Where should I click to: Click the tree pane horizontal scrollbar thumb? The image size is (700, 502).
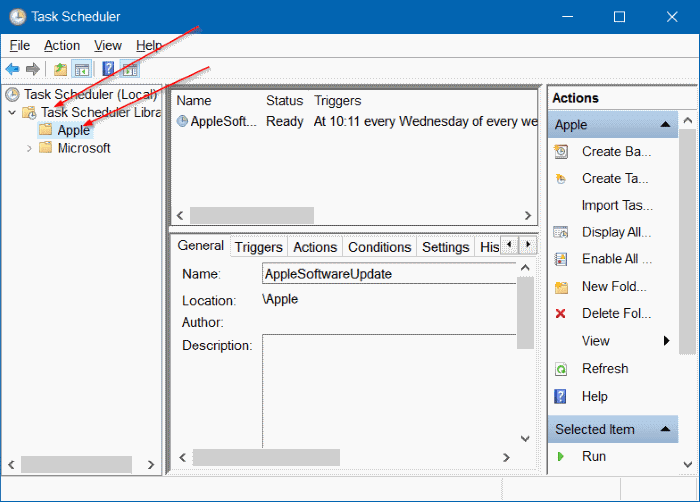76,464
